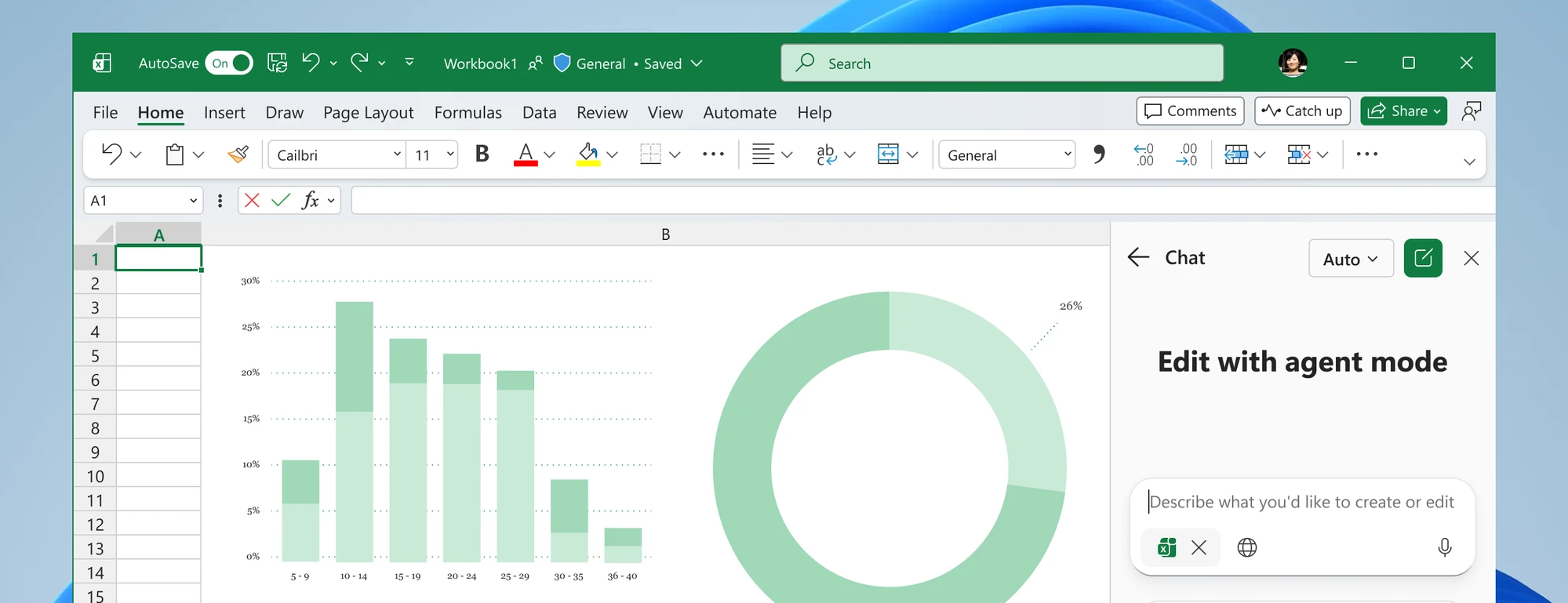Toggle Bold formatting

(x=482, y=154)
